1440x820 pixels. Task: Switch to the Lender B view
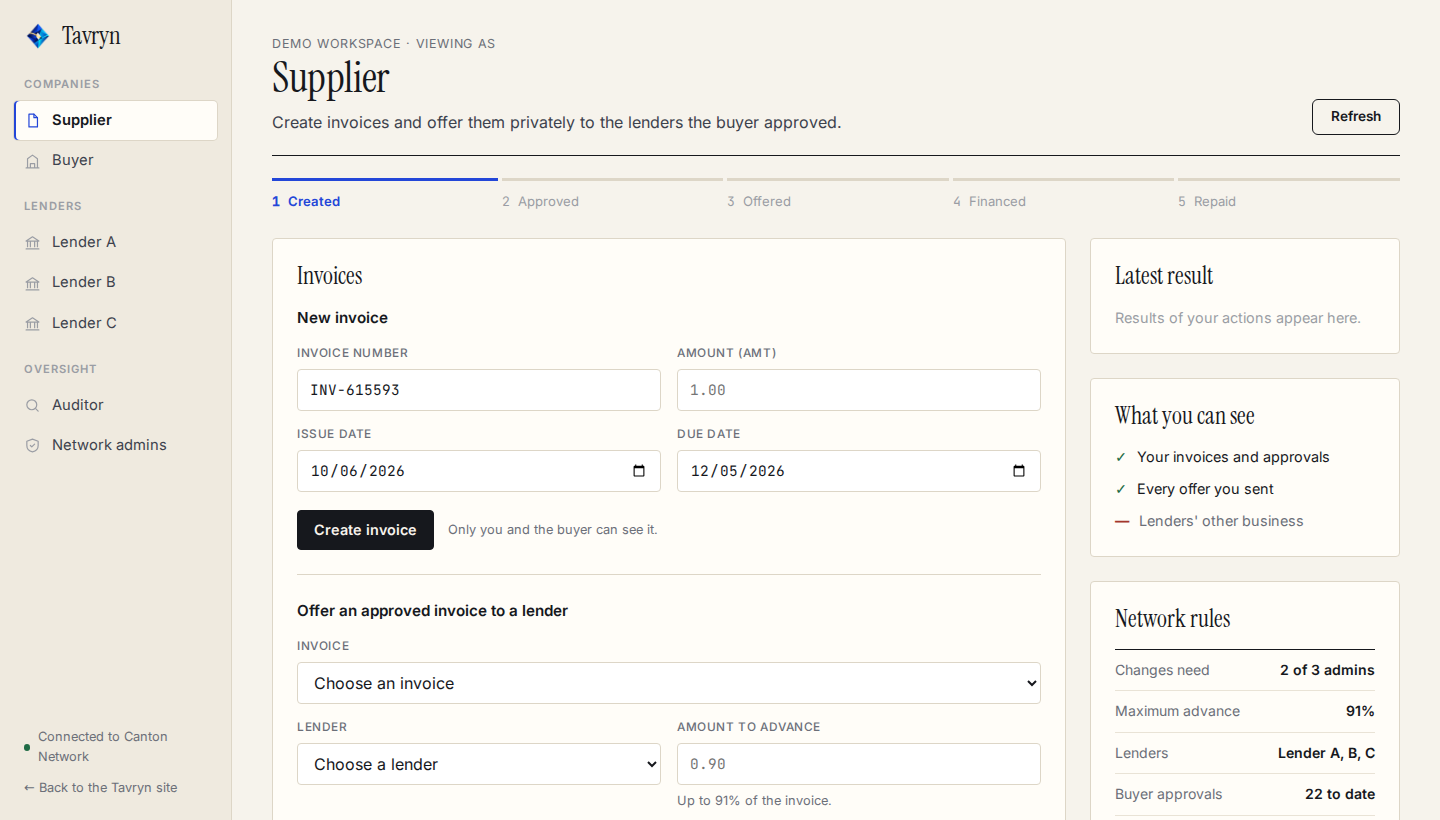(116, 282)
